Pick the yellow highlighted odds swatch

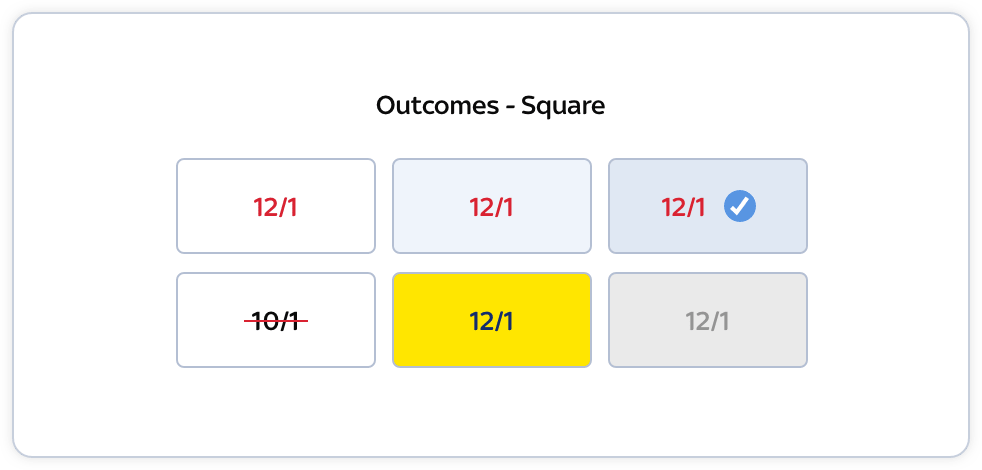[x=491, y=320]
